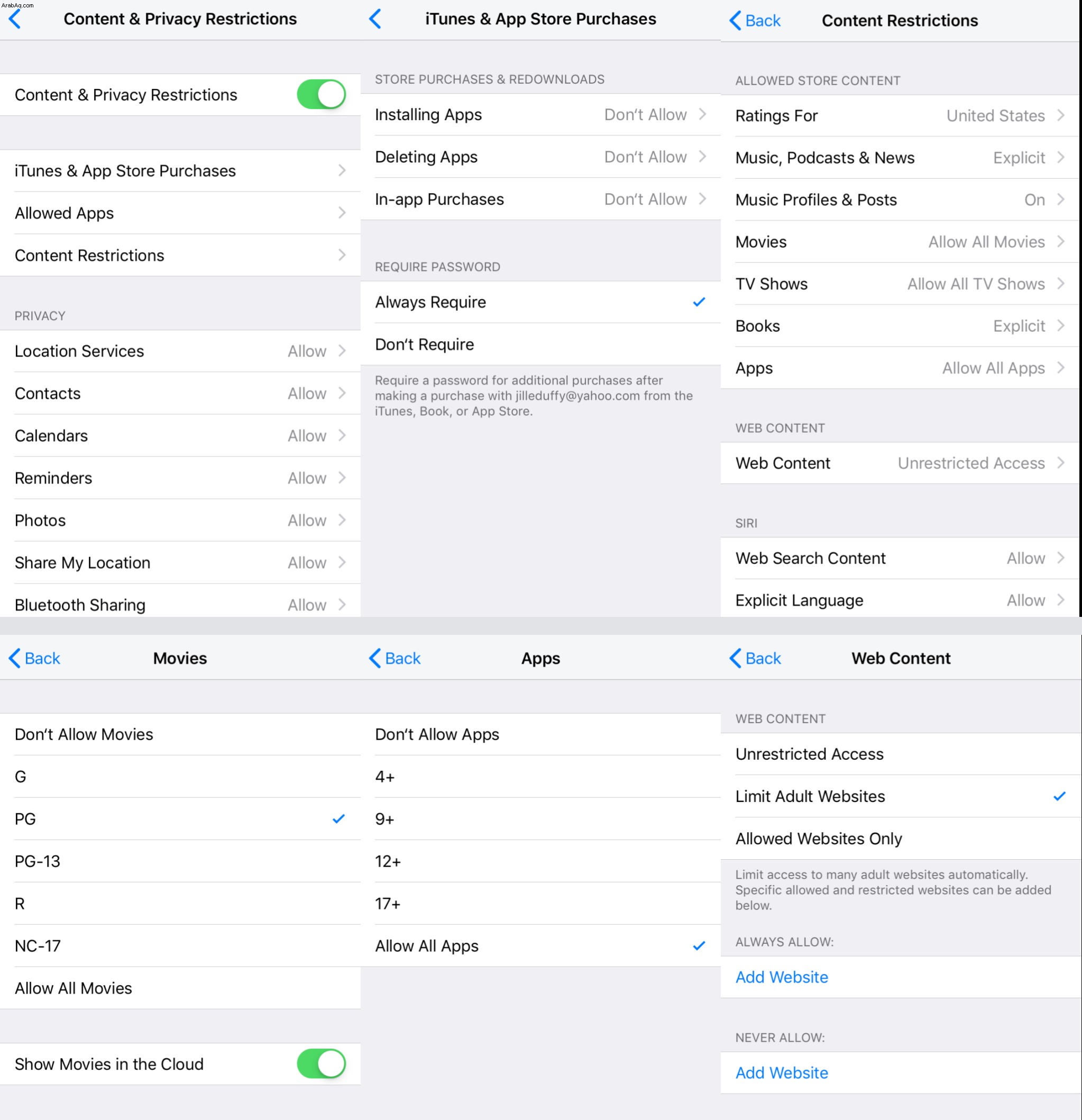Tap checkmark beside Limit Adult Websites
The height and width of the screenshot is (1120, 1082).
[x=1059, y=796]
